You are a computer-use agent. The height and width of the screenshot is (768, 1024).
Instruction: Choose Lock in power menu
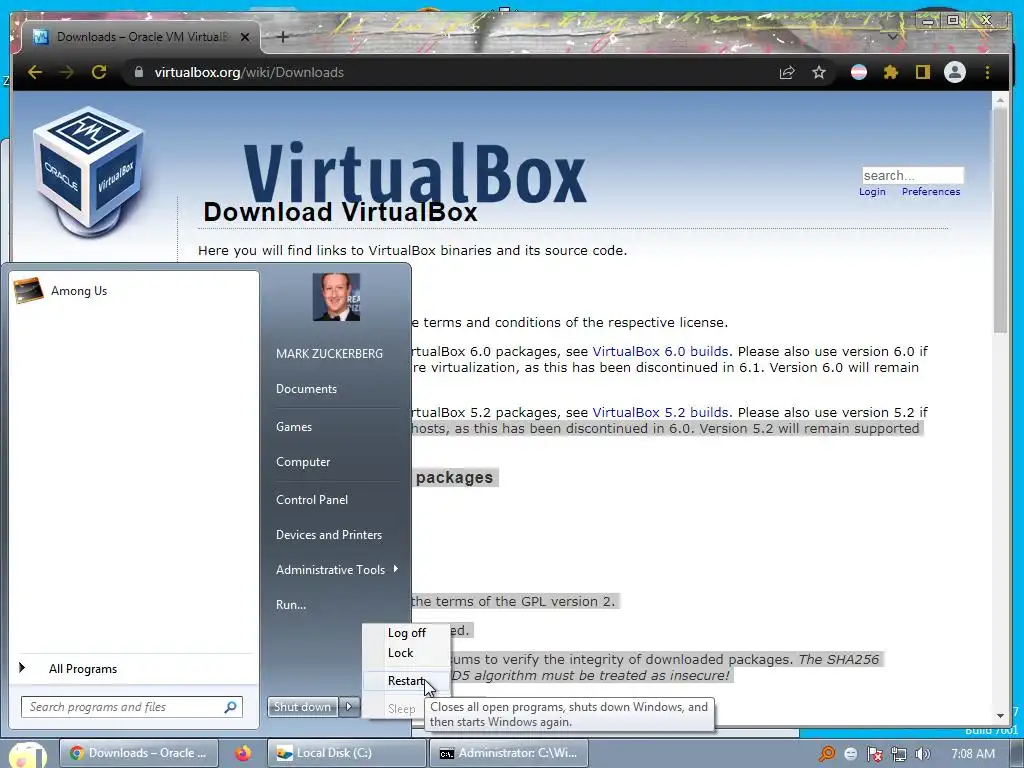400,653
